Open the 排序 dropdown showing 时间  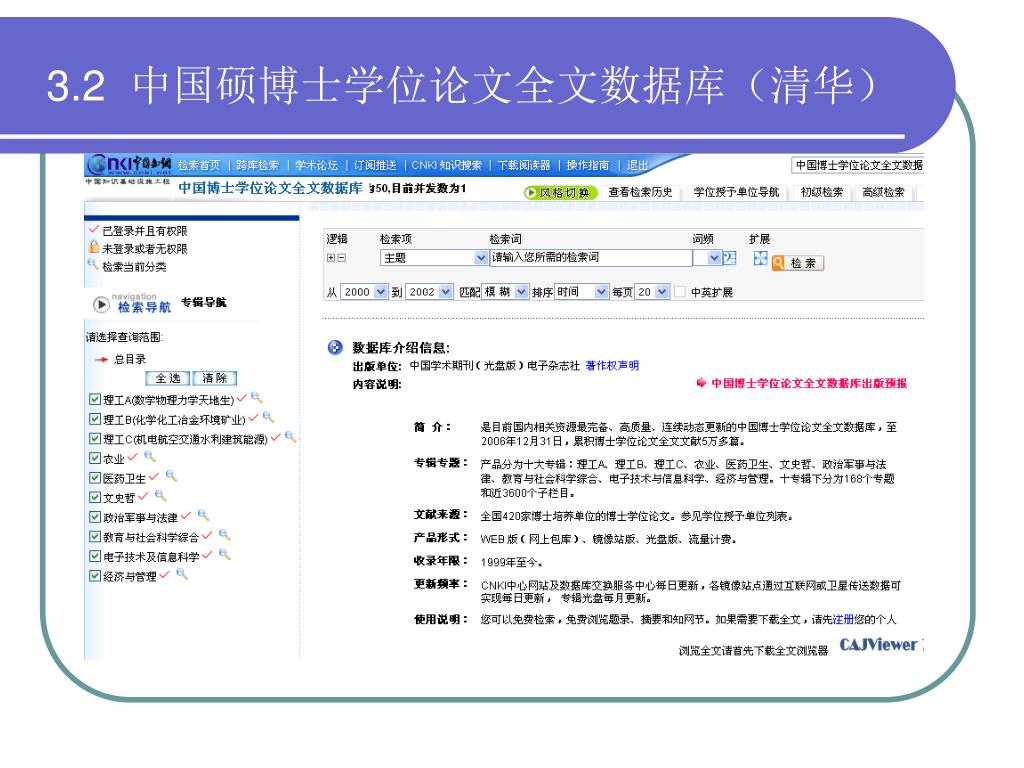click(582, 292)
